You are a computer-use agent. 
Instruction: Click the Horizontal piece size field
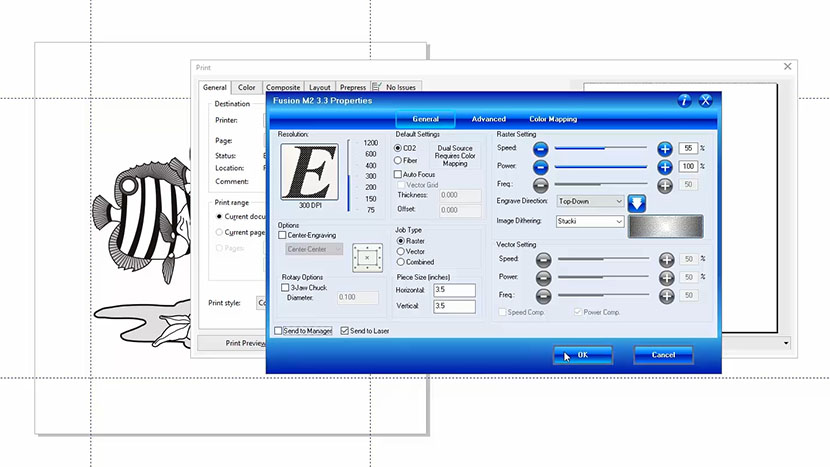(x=456, y=290)
